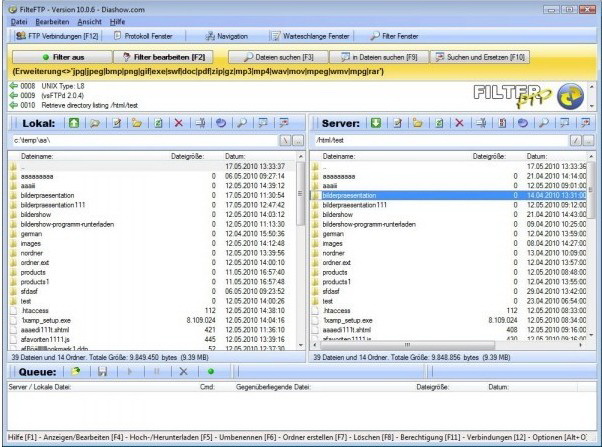
Task: Click the blue refresh icon in Lokal toolbar
Action: point(221,123)
